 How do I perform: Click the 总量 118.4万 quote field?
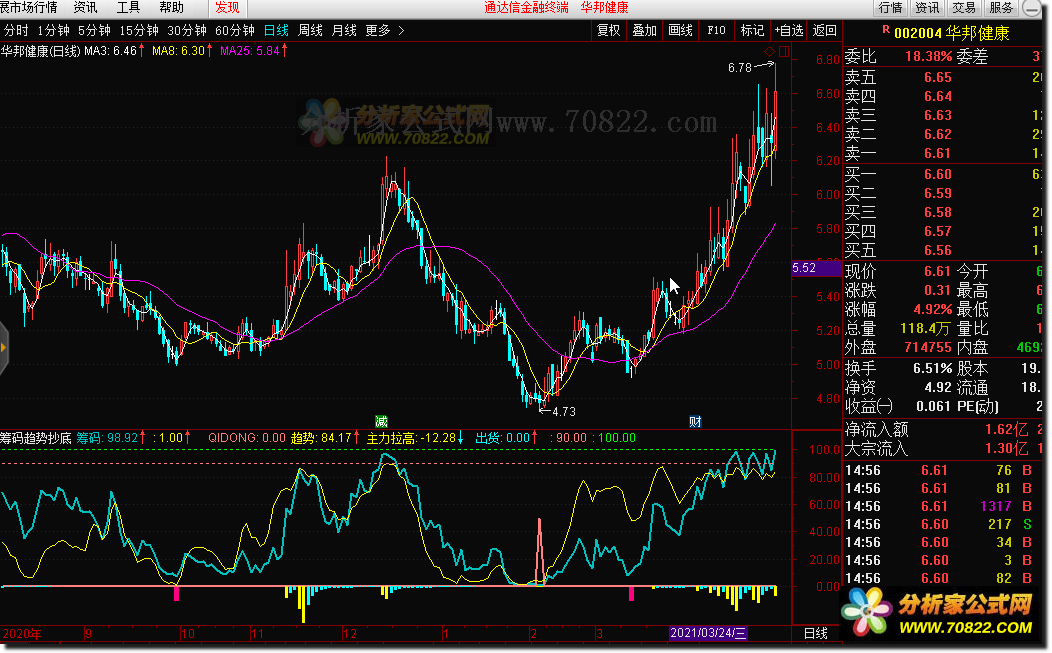(898, 329)
